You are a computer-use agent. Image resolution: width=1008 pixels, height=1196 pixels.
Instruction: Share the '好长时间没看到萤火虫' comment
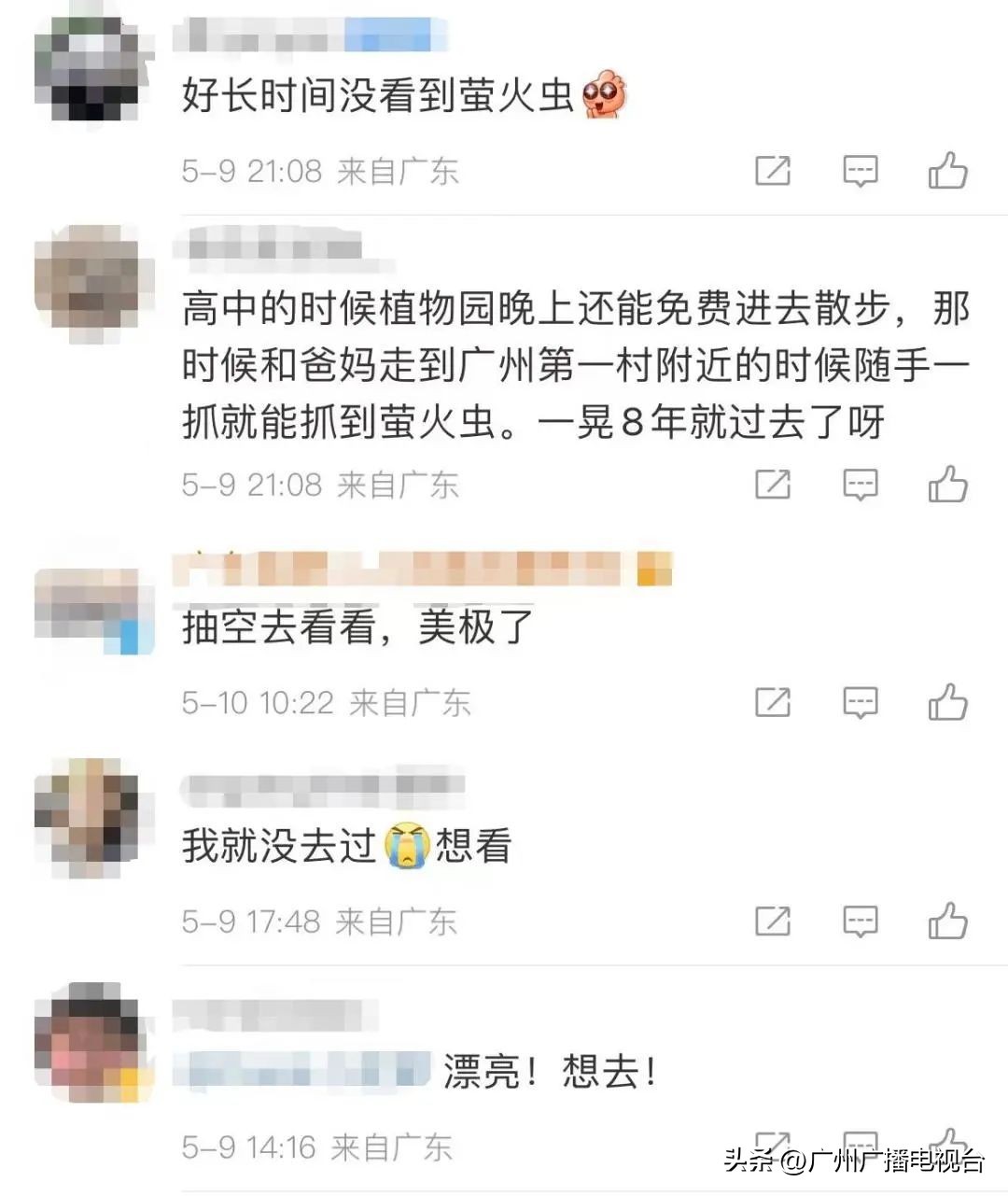pyautogui.click(x=773, y=171)
